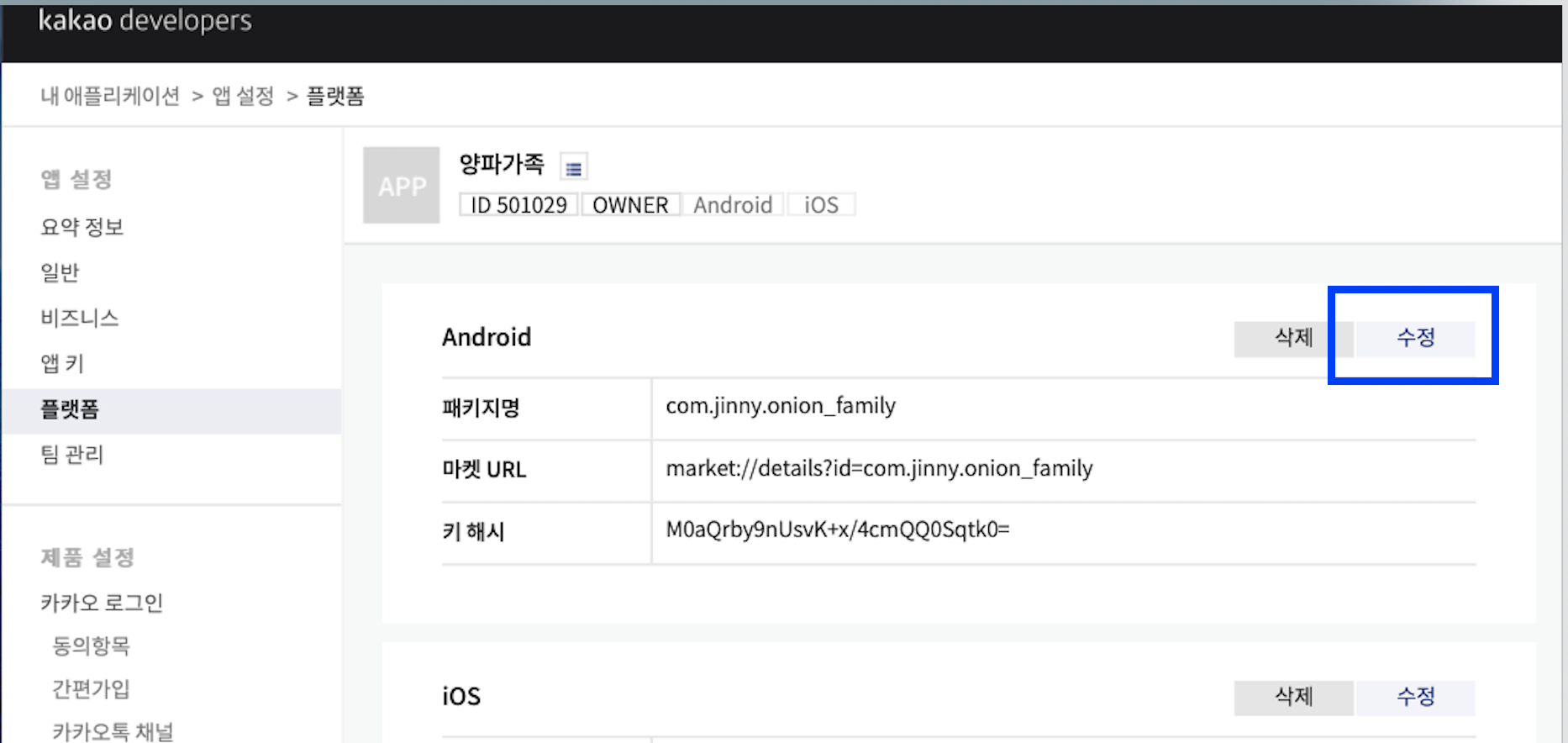
Task: Select the market:// URL value
Action: point(879,468)
